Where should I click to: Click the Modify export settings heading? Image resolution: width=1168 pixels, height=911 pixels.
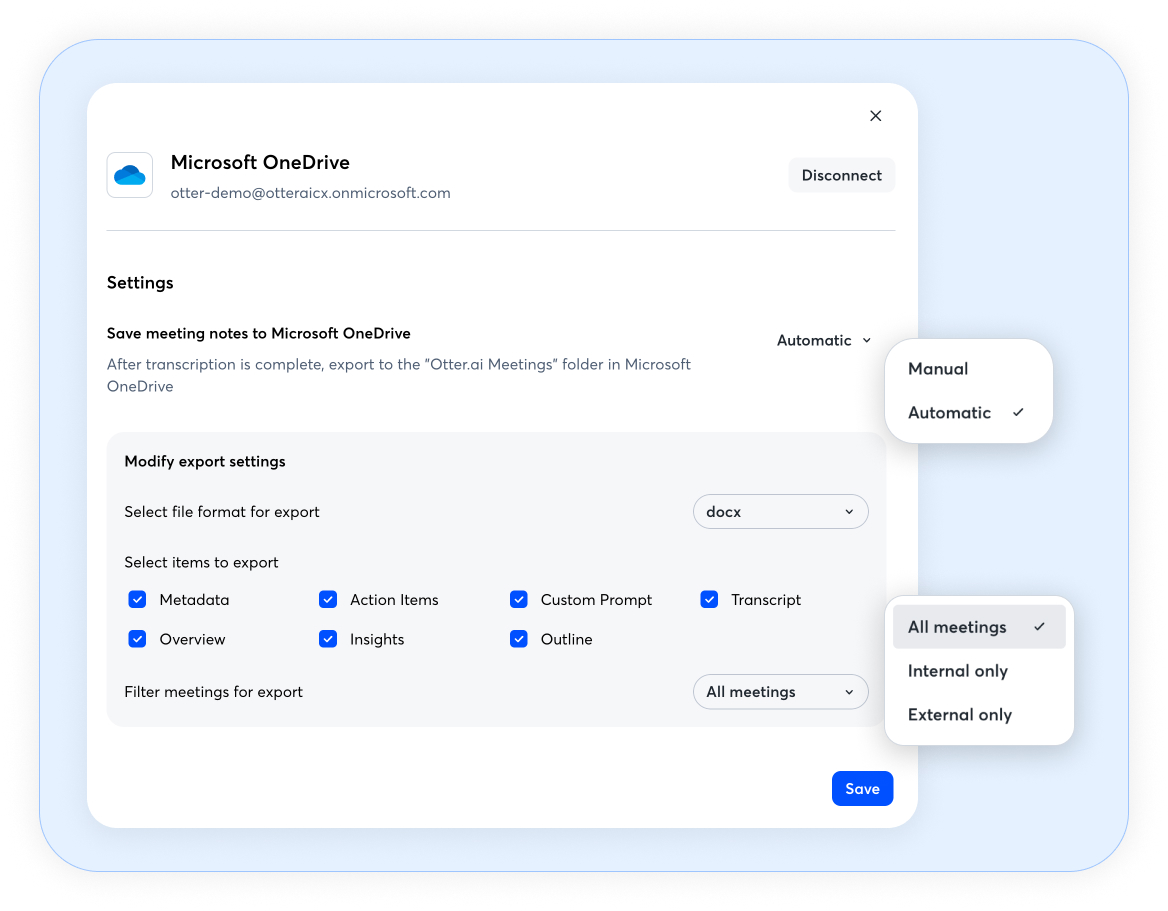tap(205, 461)
